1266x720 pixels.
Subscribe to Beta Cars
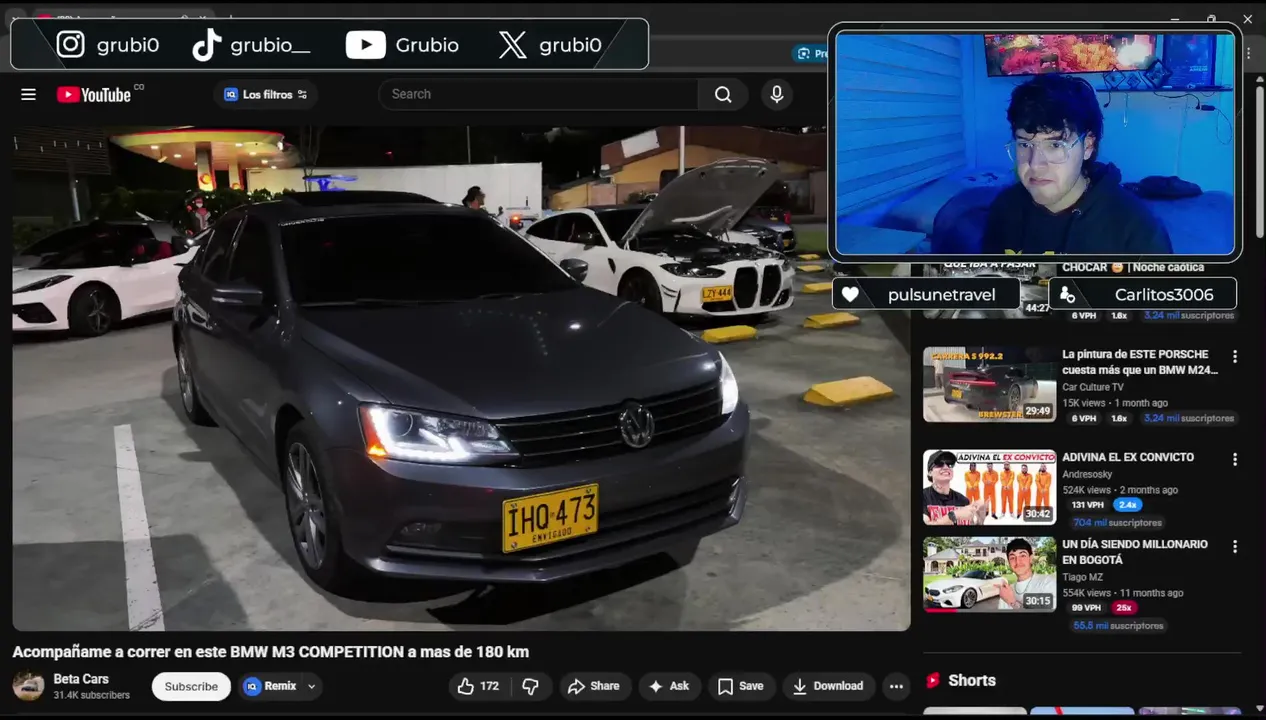point(191,686)
